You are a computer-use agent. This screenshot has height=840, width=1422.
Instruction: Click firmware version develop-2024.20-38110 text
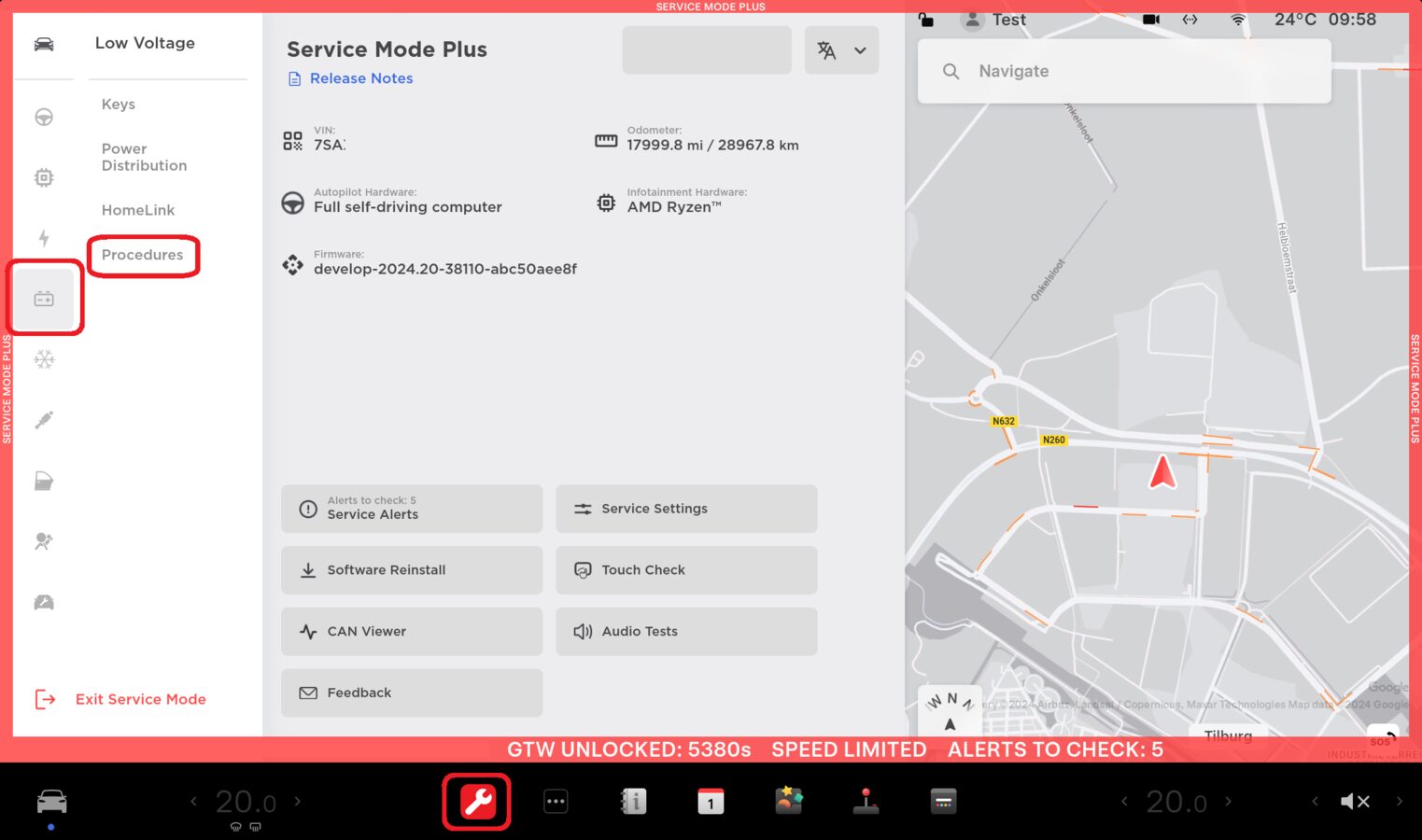click(445, 269)
